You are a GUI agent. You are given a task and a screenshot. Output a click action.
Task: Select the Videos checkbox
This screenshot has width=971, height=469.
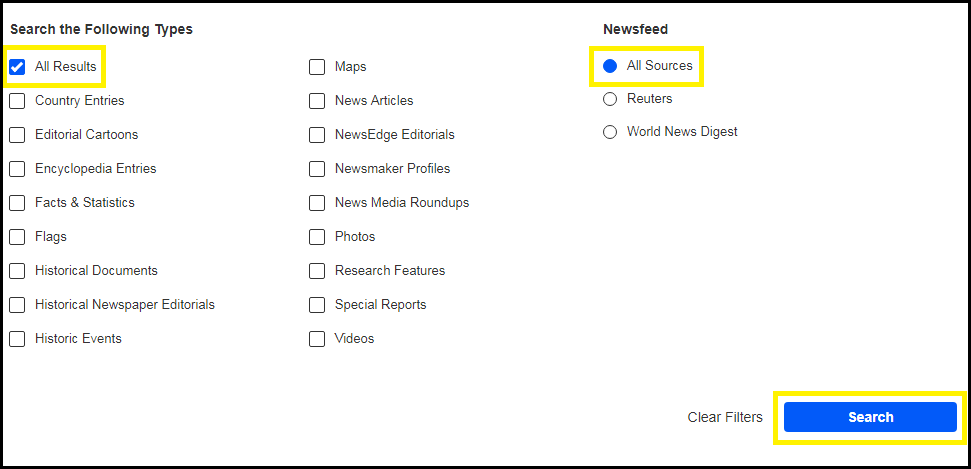click(317, 339)
